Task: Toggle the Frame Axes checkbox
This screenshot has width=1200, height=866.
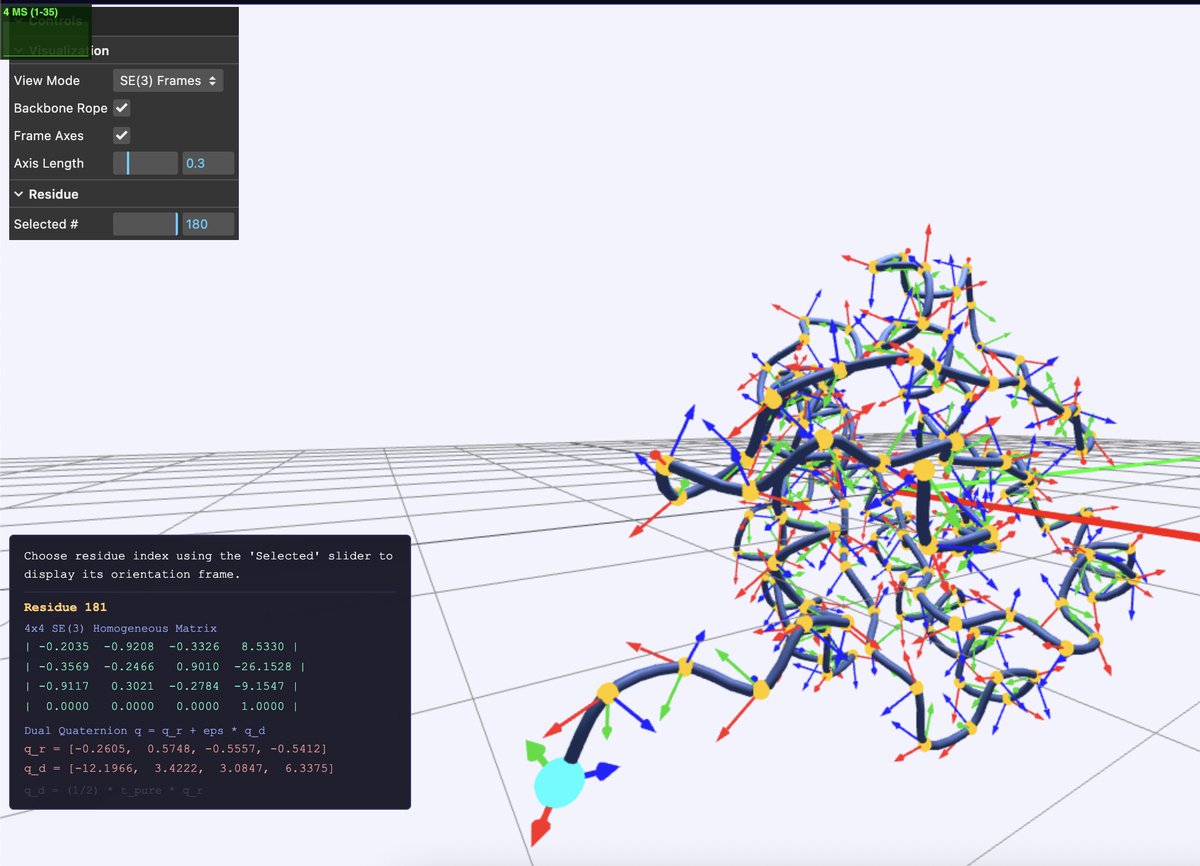Action: (x=122, y=135)
